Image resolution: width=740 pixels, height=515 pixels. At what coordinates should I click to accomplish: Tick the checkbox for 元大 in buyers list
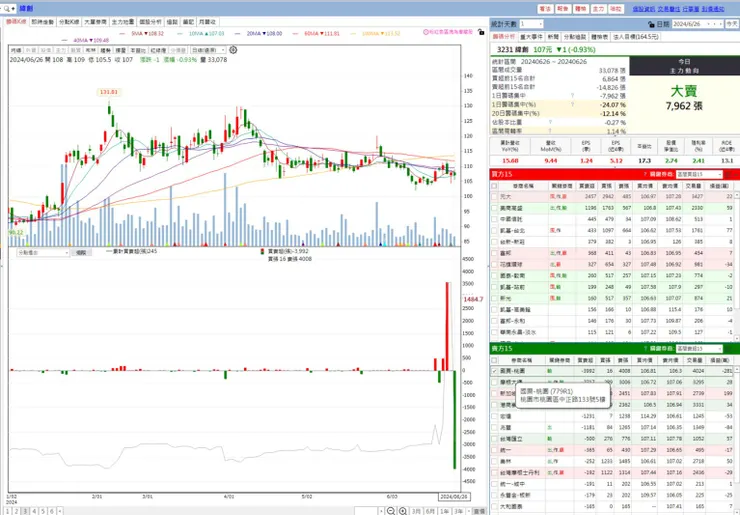click(x=494, y=196)
